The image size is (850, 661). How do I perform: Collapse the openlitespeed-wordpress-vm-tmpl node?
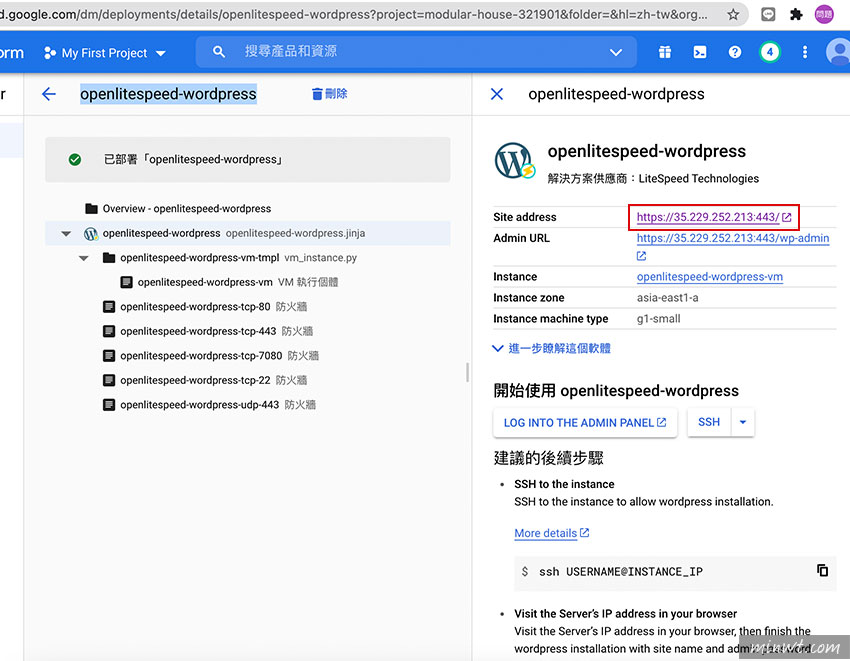(x=83, y=258)
